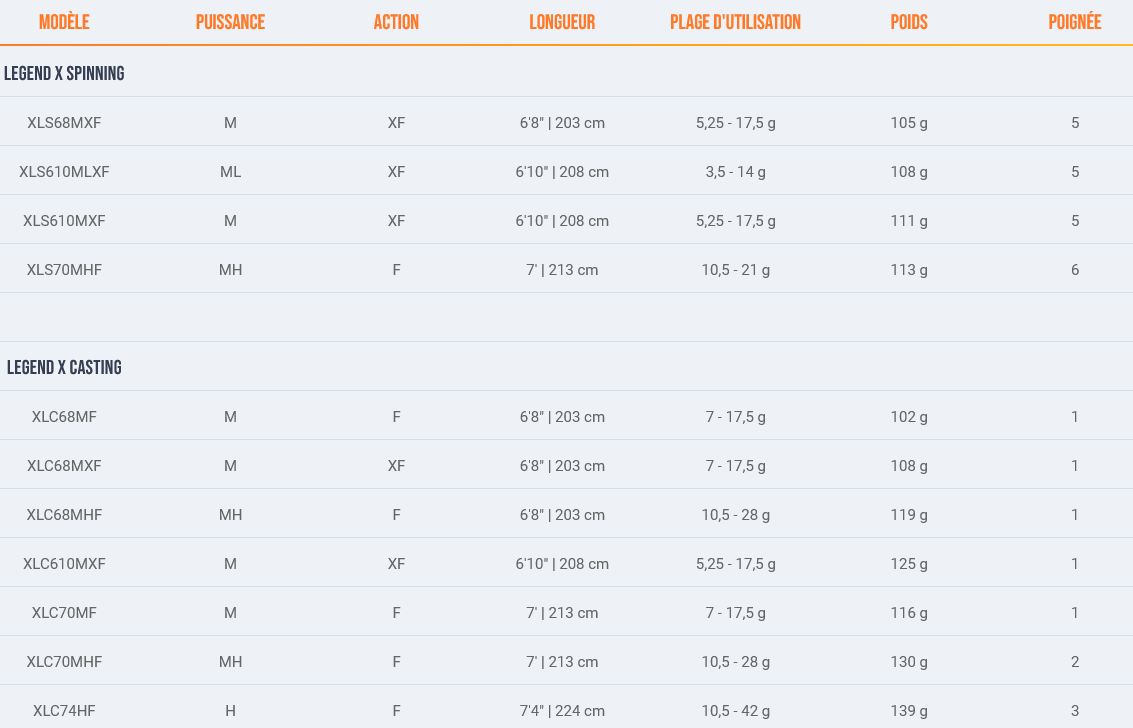
Task: Select the Legend X Spinning section heading
Action: point(64,74)
